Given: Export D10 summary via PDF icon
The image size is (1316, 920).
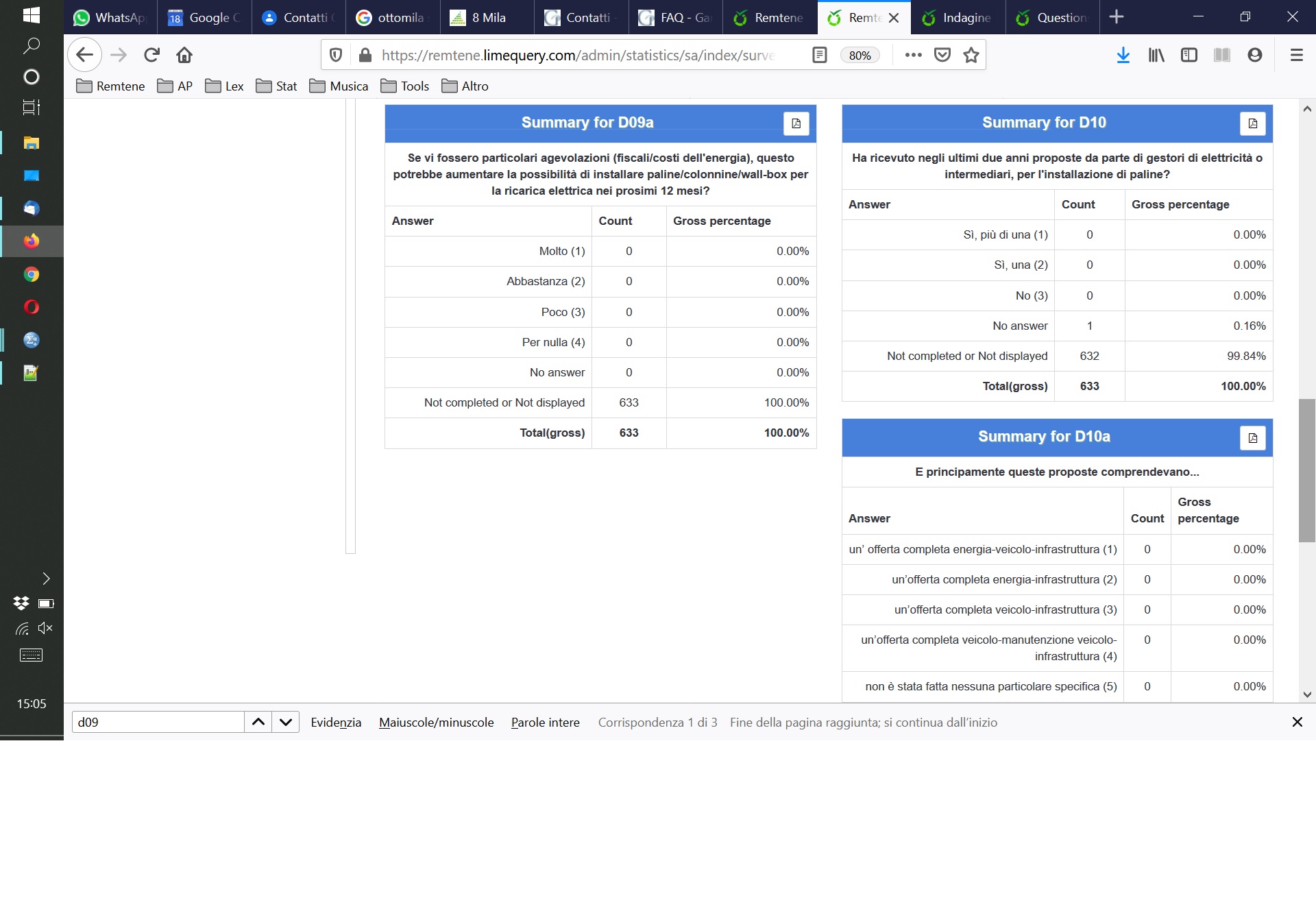Looking at the screenshot, I should 1252,123.
